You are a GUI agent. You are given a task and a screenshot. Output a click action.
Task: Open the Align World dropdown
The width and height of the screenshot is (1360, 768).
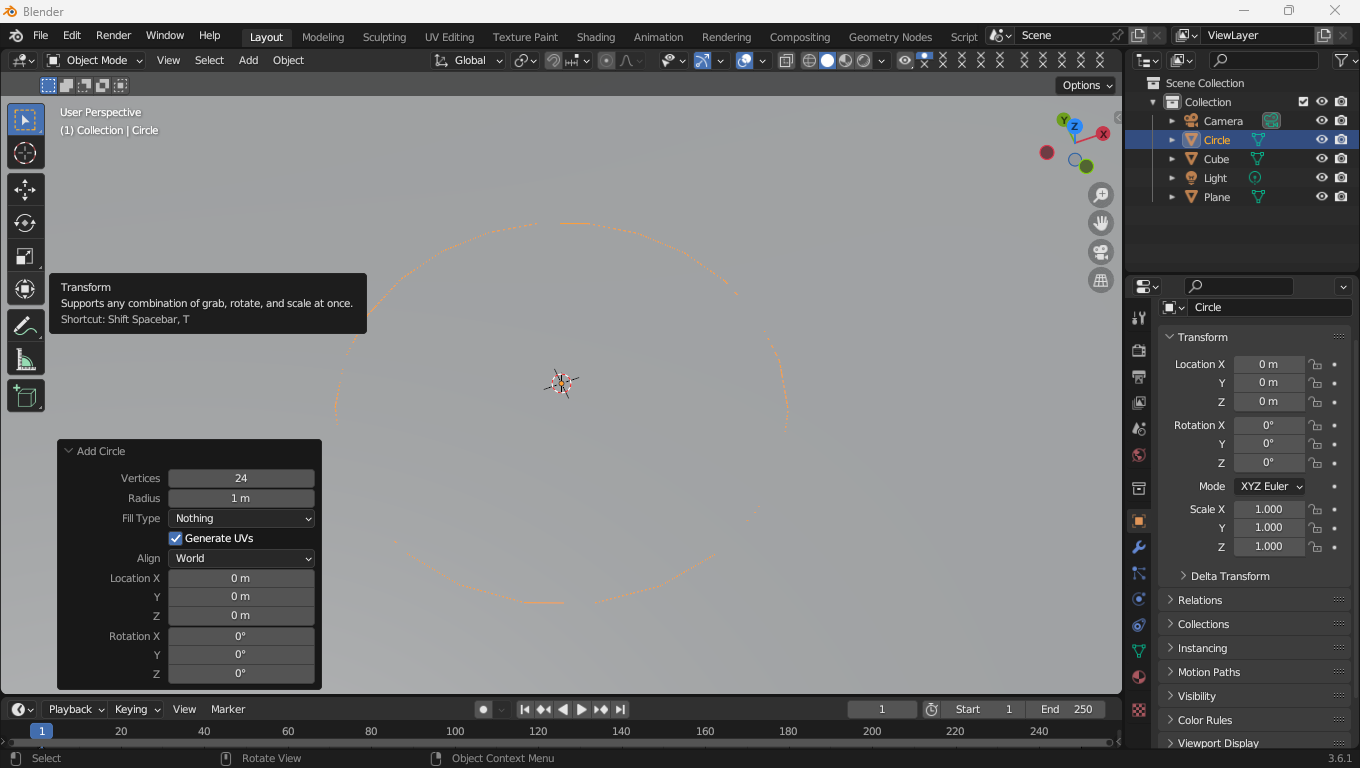tap(241, 558)
